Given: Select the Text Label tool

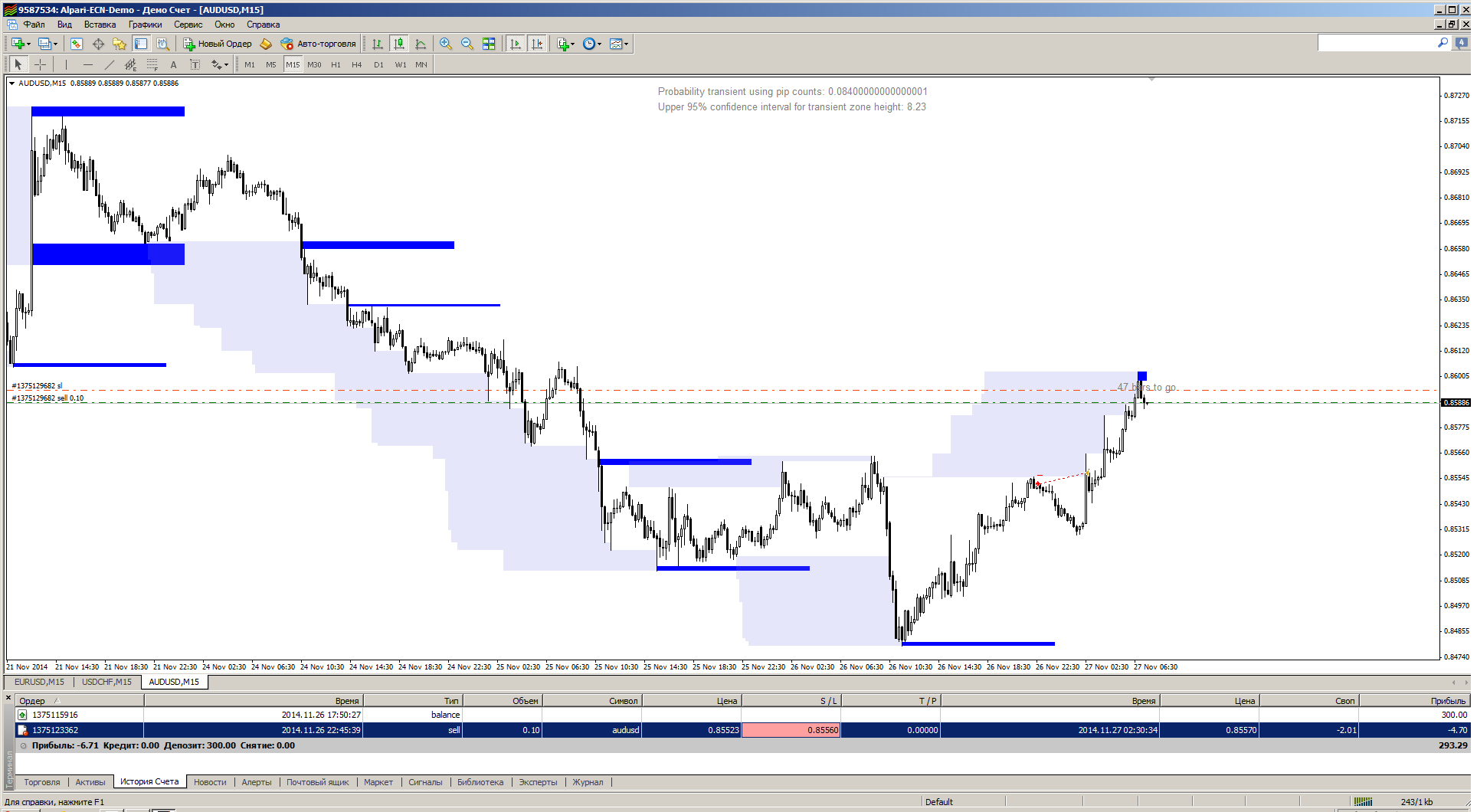Looking at the screenshot, I should click(x=195, y=64).
